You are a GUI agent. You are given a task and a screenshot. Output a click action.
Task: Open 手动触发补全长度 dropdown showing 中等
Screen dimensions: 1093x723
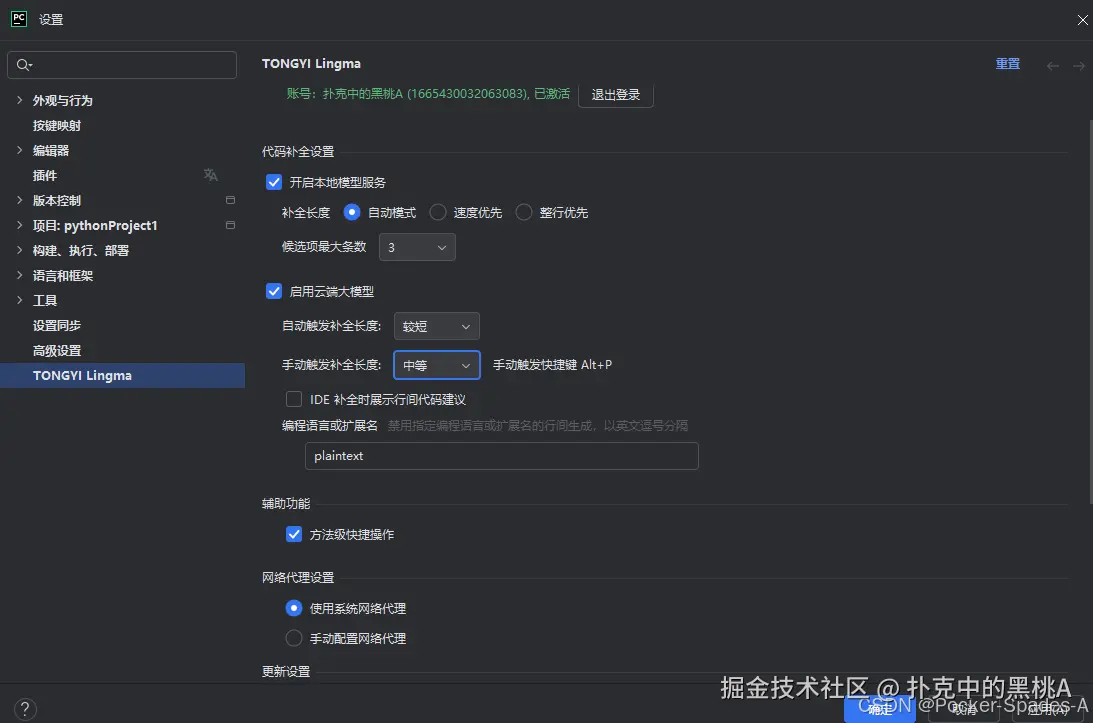[436, 365]
